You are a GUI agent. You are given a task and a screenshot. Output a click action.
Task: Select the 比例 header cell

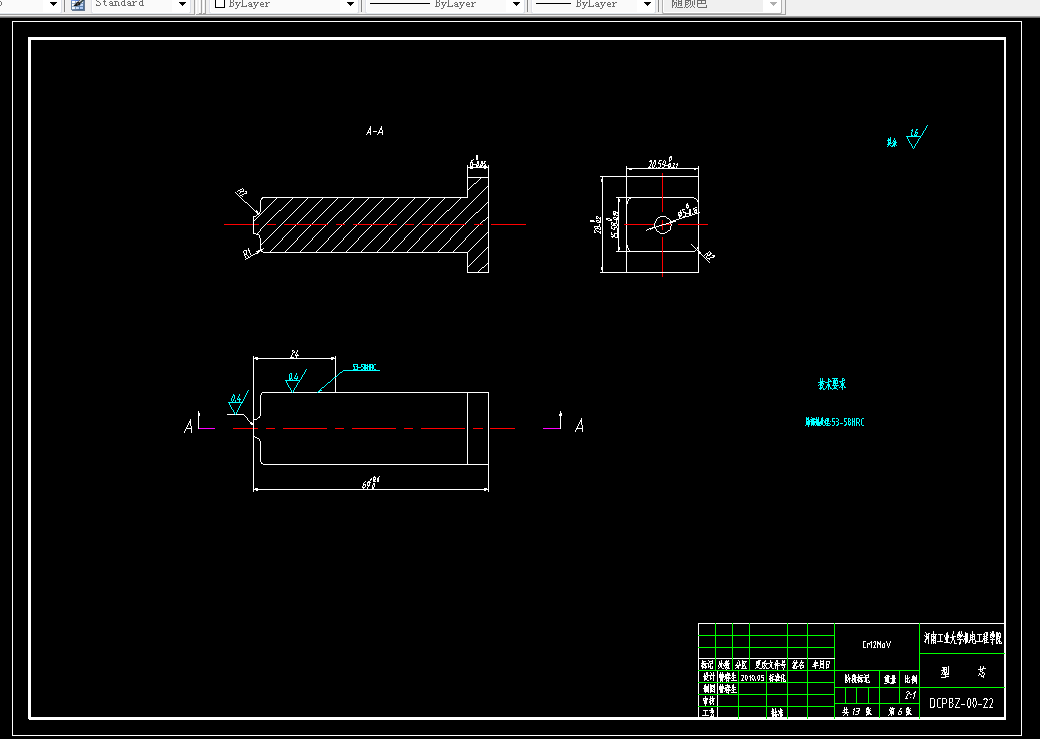pyautogui.click(x=911, y=679)
